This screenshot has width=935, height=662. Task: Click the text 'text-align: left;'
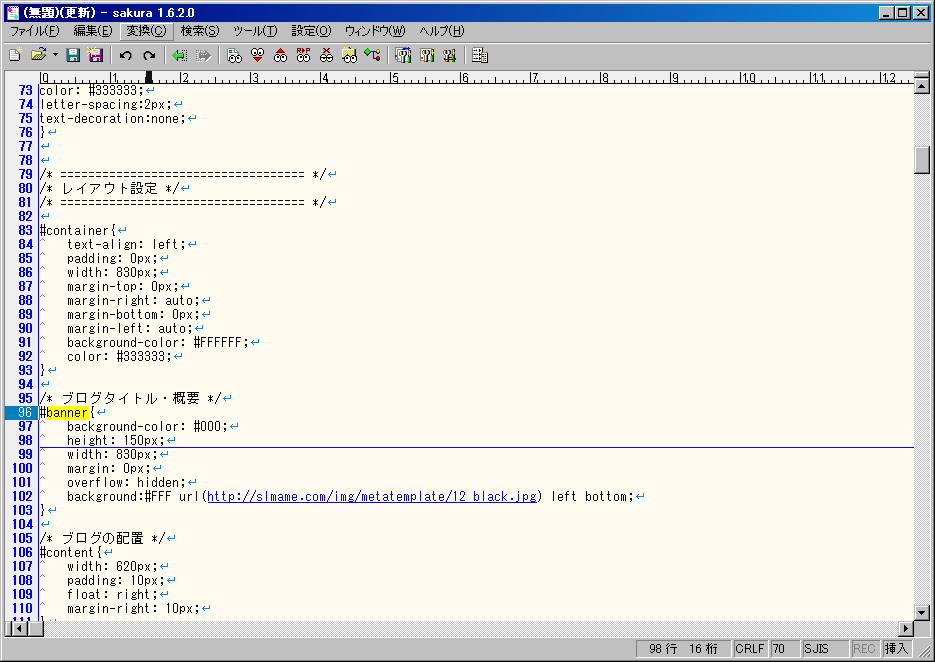[126, 244]
